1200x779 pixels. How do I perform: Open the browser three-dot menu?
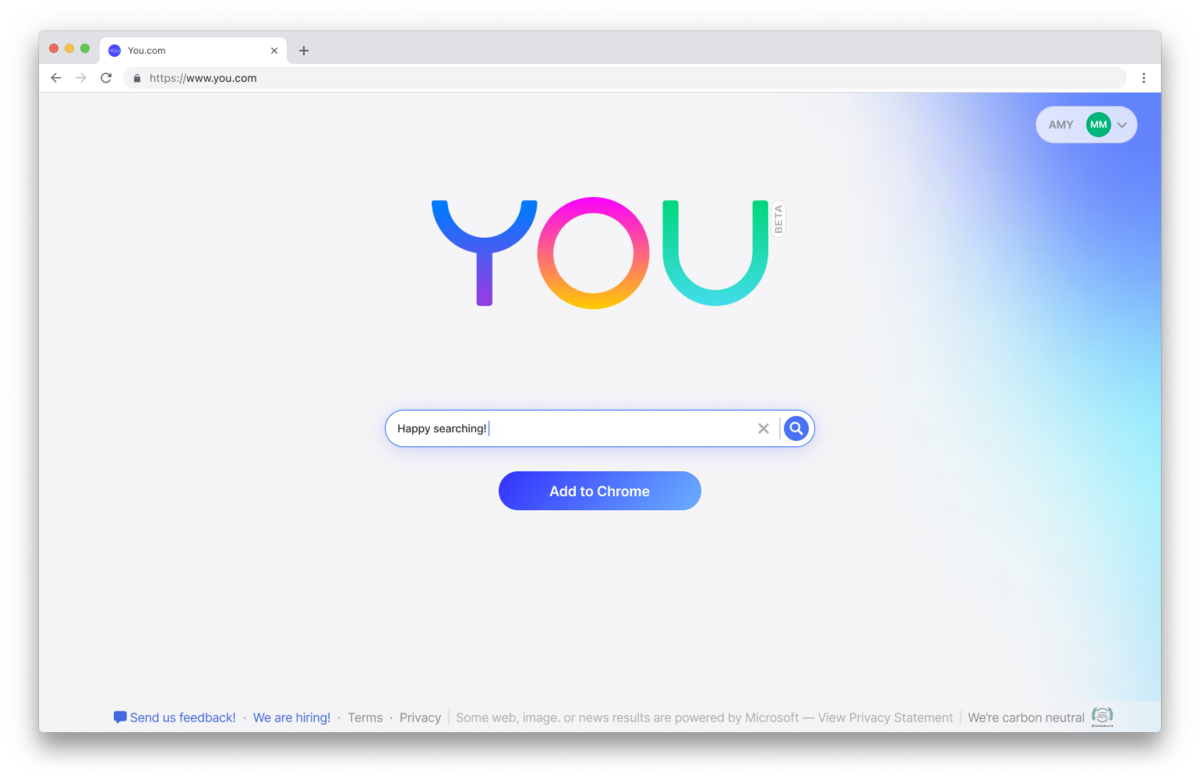coord(1144,78)
